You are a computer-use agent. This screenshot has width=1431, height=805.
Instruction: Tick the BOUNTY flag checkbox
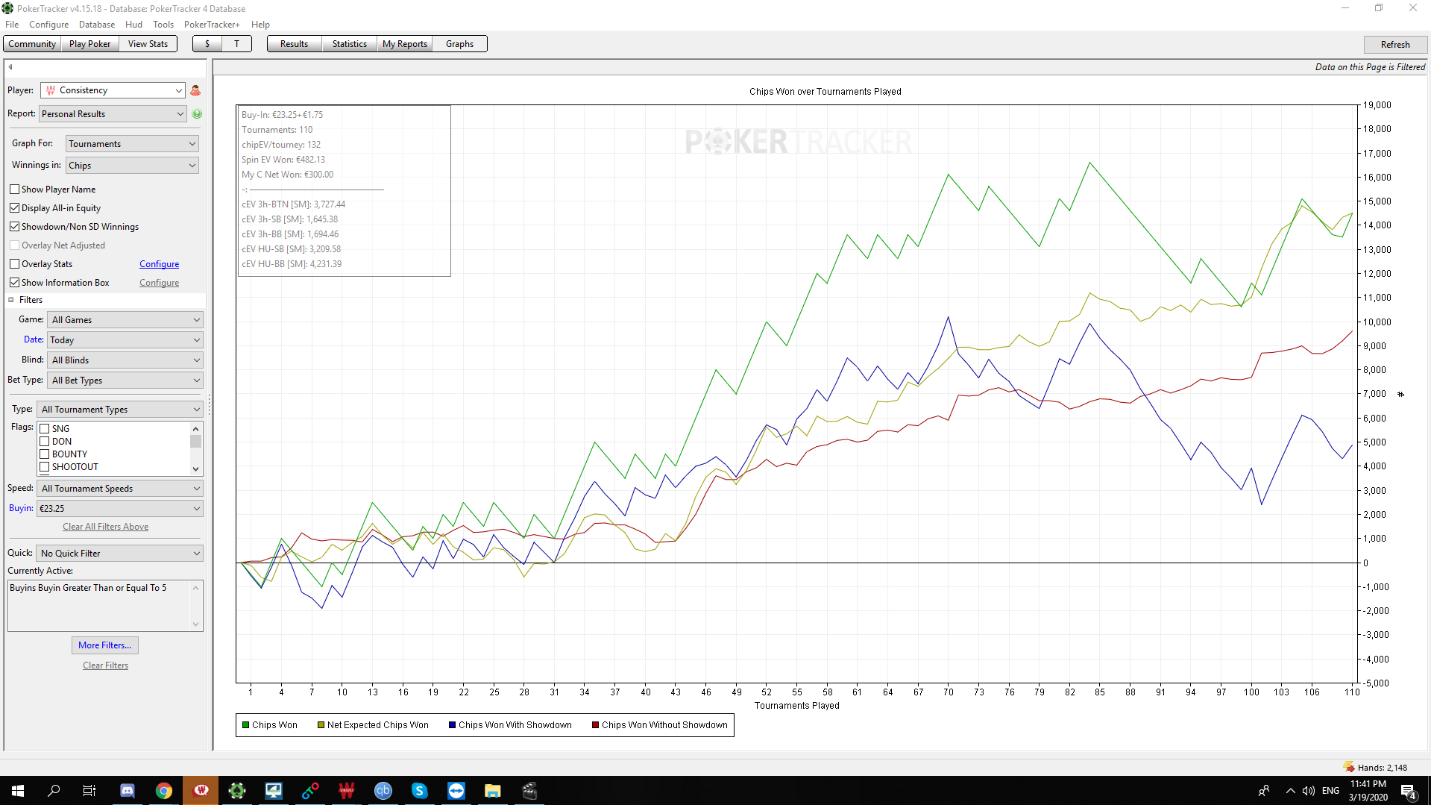point(44,454)
